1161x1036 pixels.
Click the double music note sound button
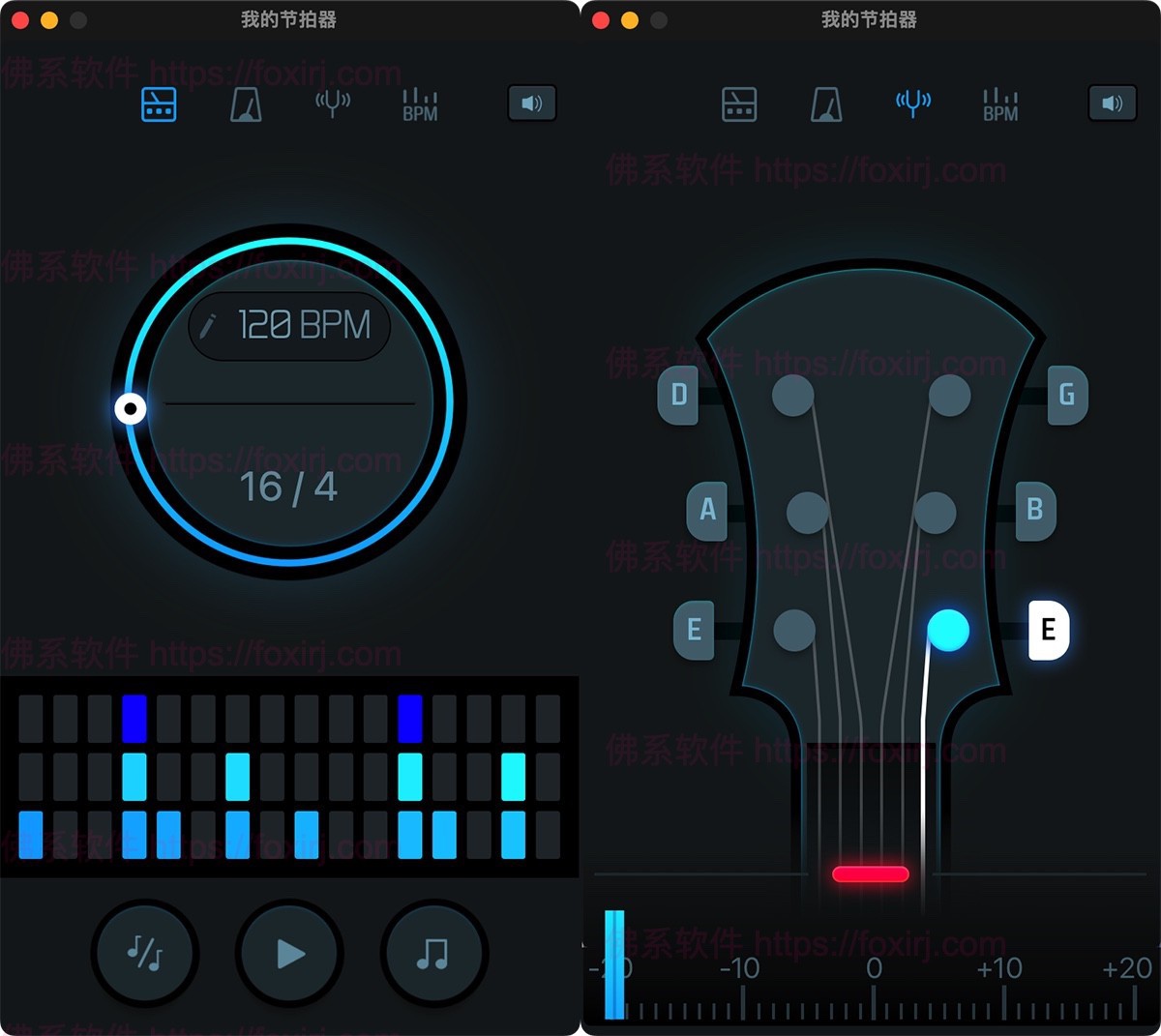coord(433,954)
